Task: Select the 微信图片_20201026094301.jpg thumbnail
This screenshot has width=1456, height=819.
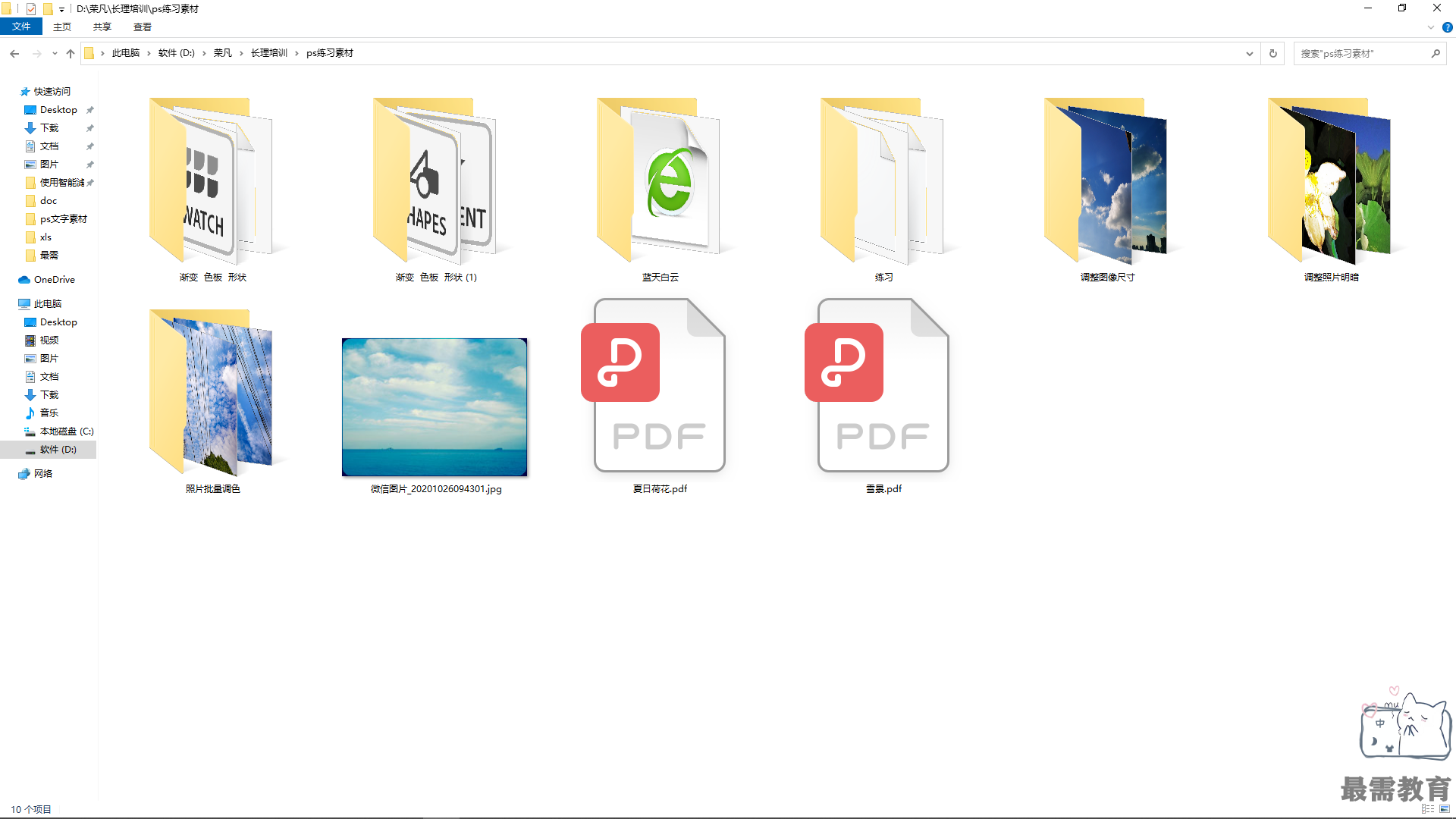Action: 435,407
